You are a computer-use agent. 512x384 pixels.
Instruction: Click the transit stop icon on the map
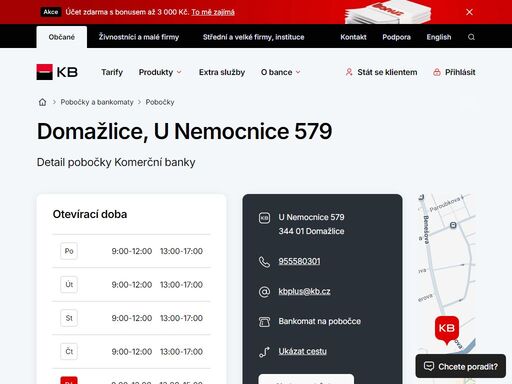click(453, 225)
